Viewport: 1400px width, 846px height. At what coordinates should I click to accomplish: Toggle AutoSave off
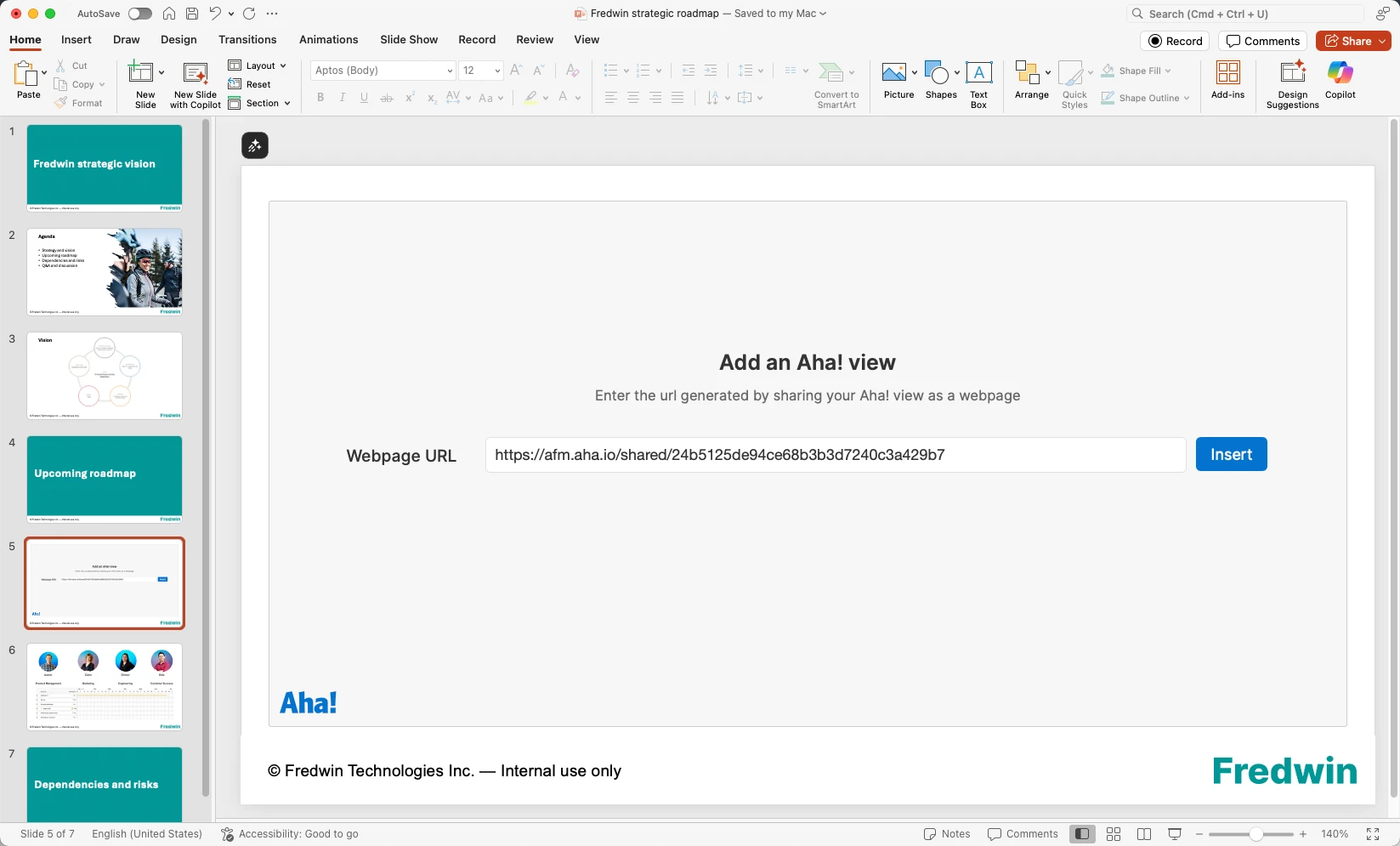click(139, 14)
